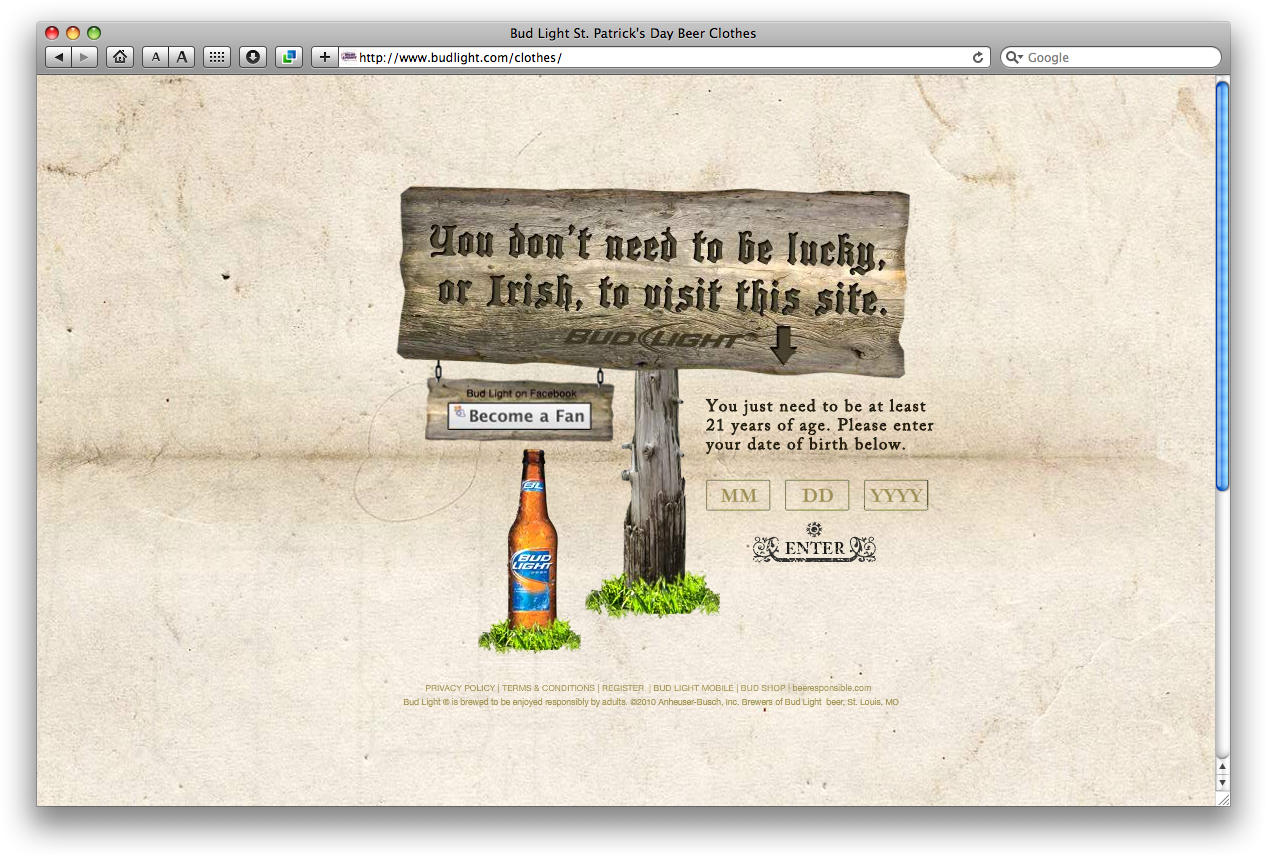Image resolution: width=1266 pixels, height=857 pixels.
Task: Select the MM month birth date field
Action: 738,495
